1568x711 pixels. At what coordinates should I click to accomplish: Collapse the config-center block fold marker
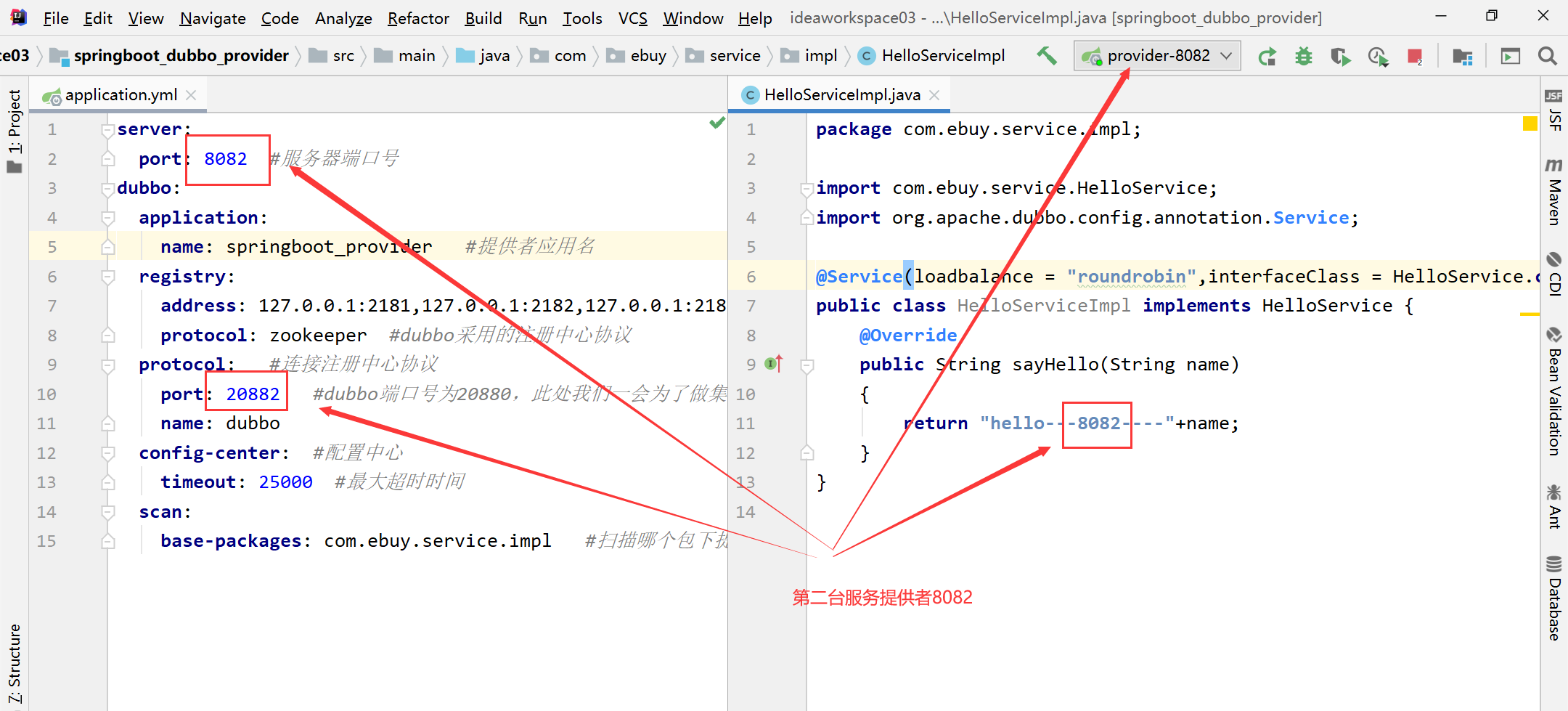tap(108, 453)
